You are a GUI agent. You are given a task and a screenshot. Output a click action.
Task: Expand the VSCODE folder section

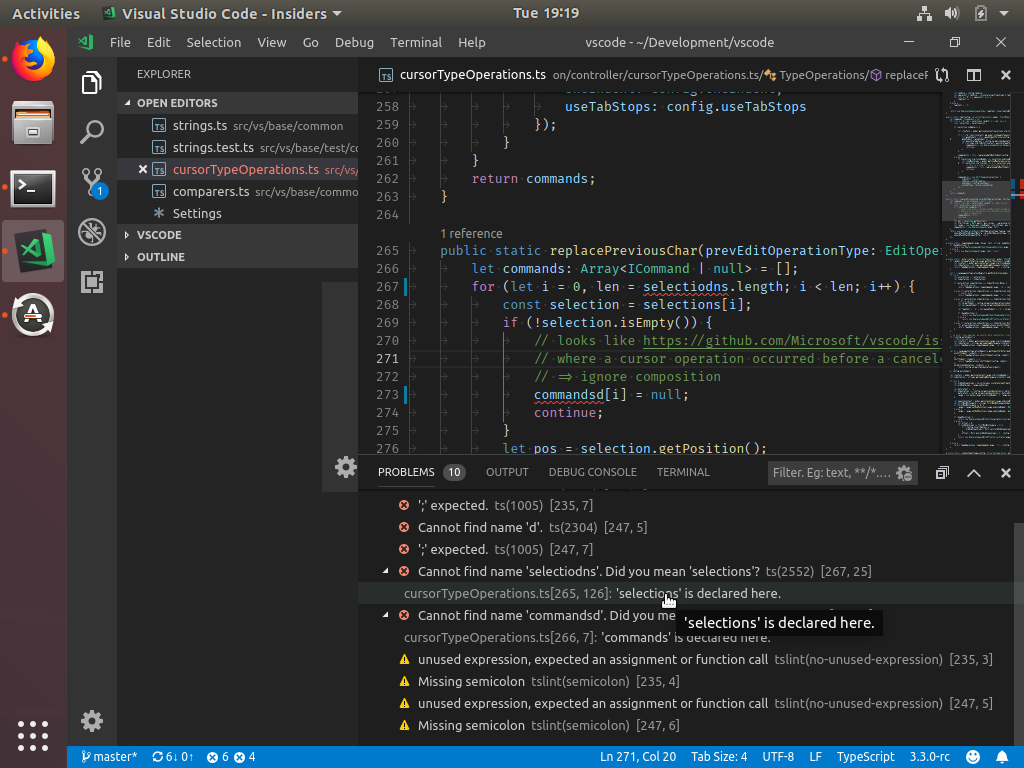(x=159, y=235)
